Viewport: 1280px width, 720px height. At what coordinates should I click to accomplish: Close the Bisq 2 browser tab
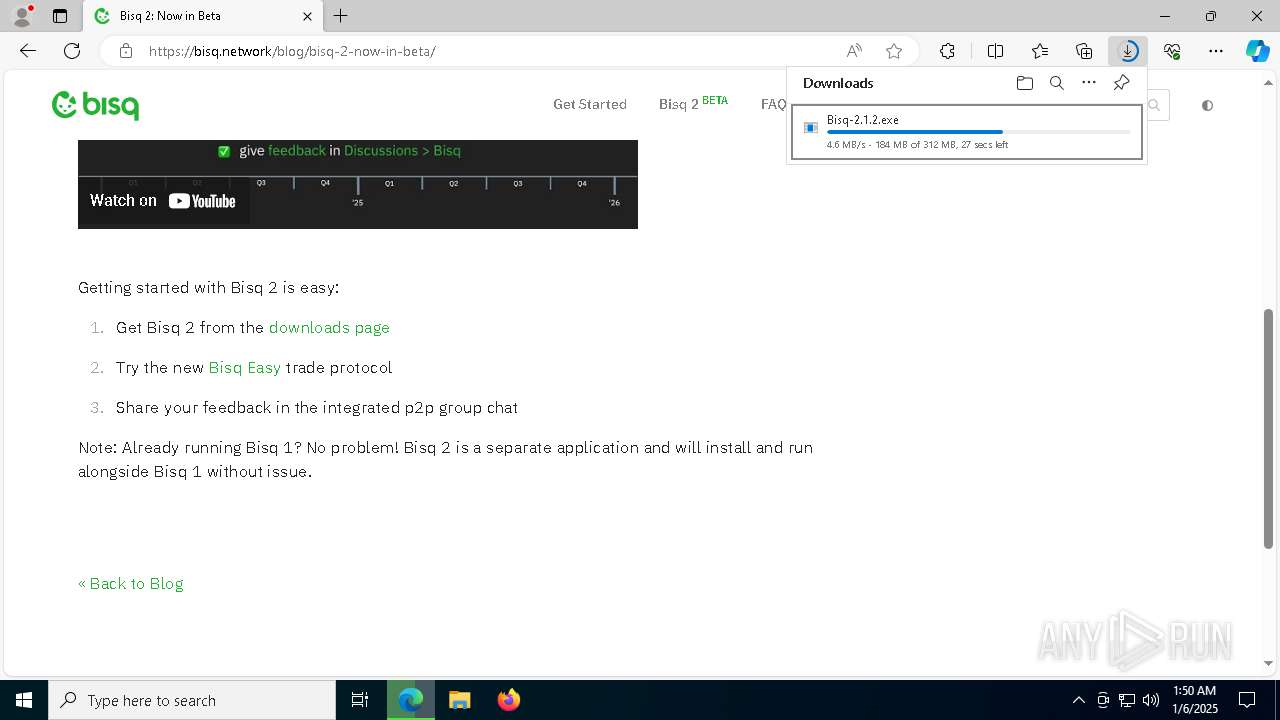(308, 16)
